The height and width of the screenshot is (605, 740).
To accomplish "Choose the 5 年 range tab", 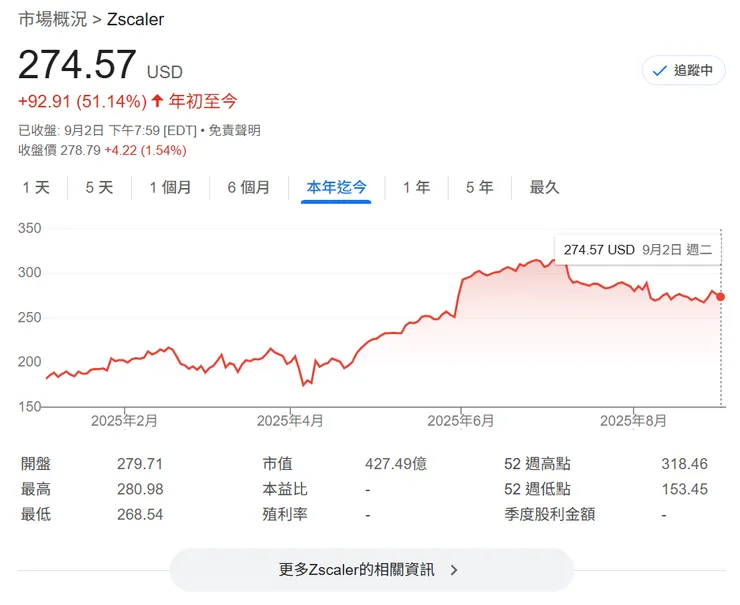I will coord(479,187).
